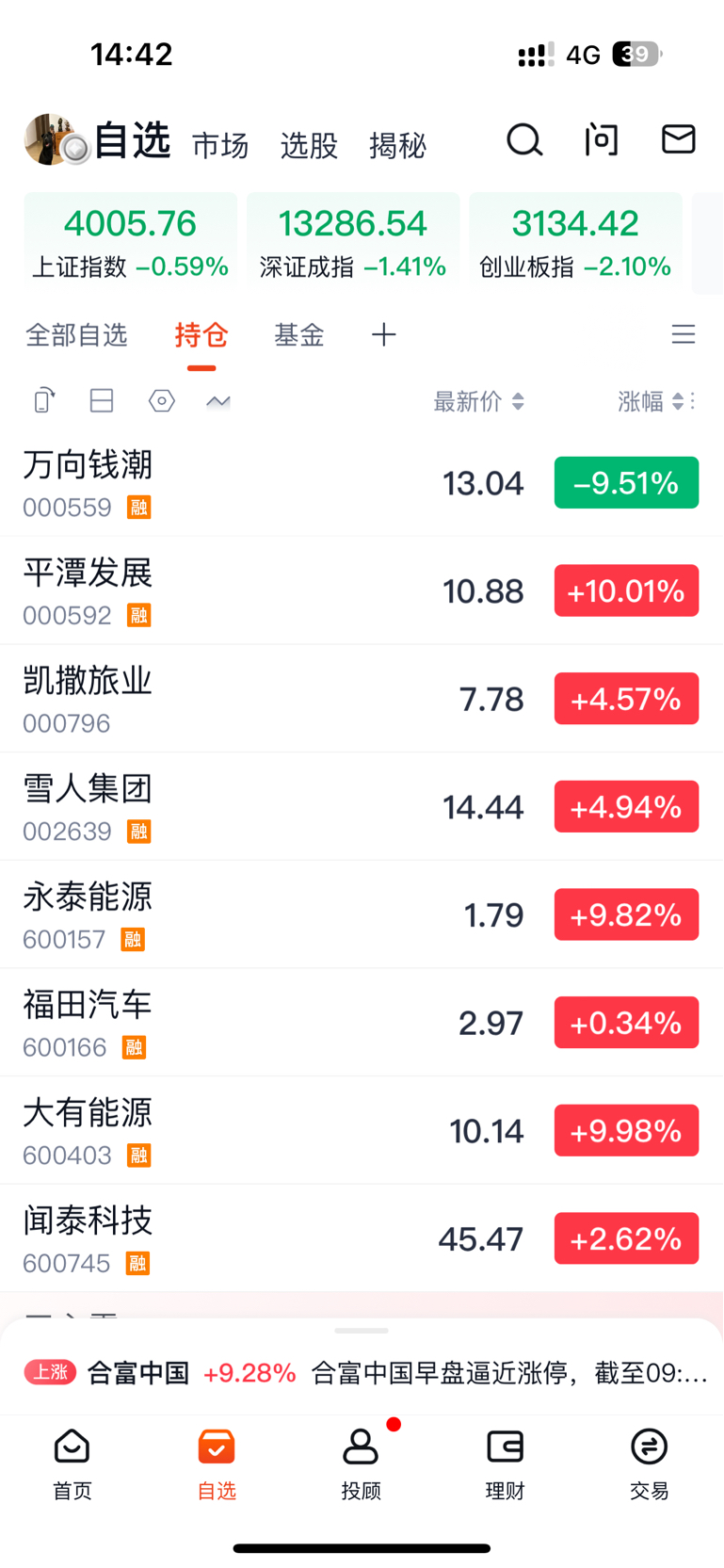Open the search magnifier icon
724x1568 pixels.
tap(524, 140)
